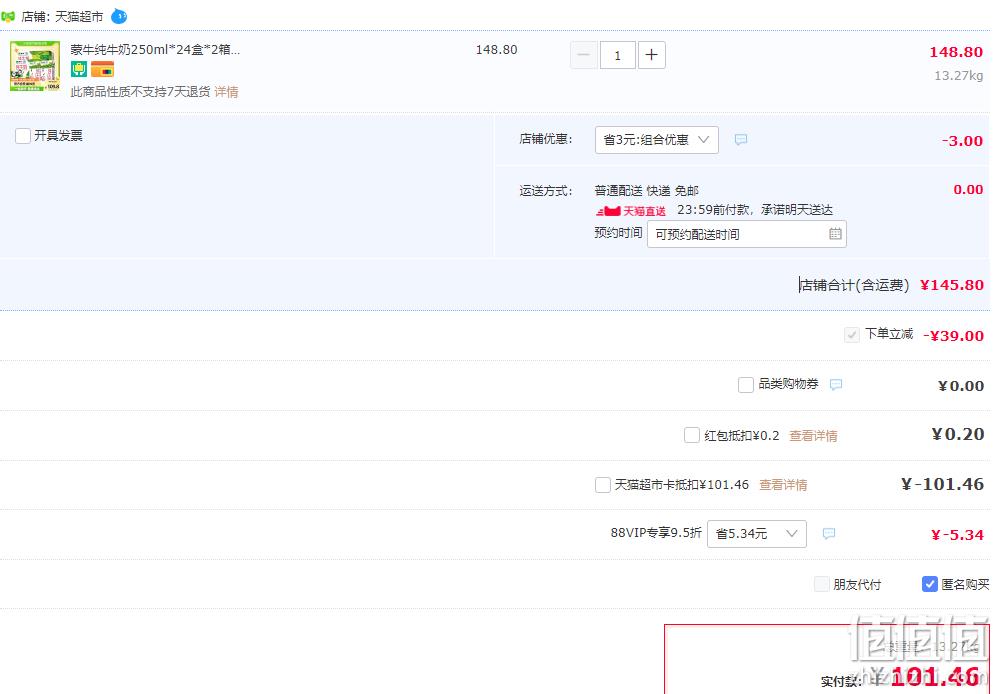Uncheck the 匿名购买 checkbox
The image size is (998, 694).
[930, 584]
